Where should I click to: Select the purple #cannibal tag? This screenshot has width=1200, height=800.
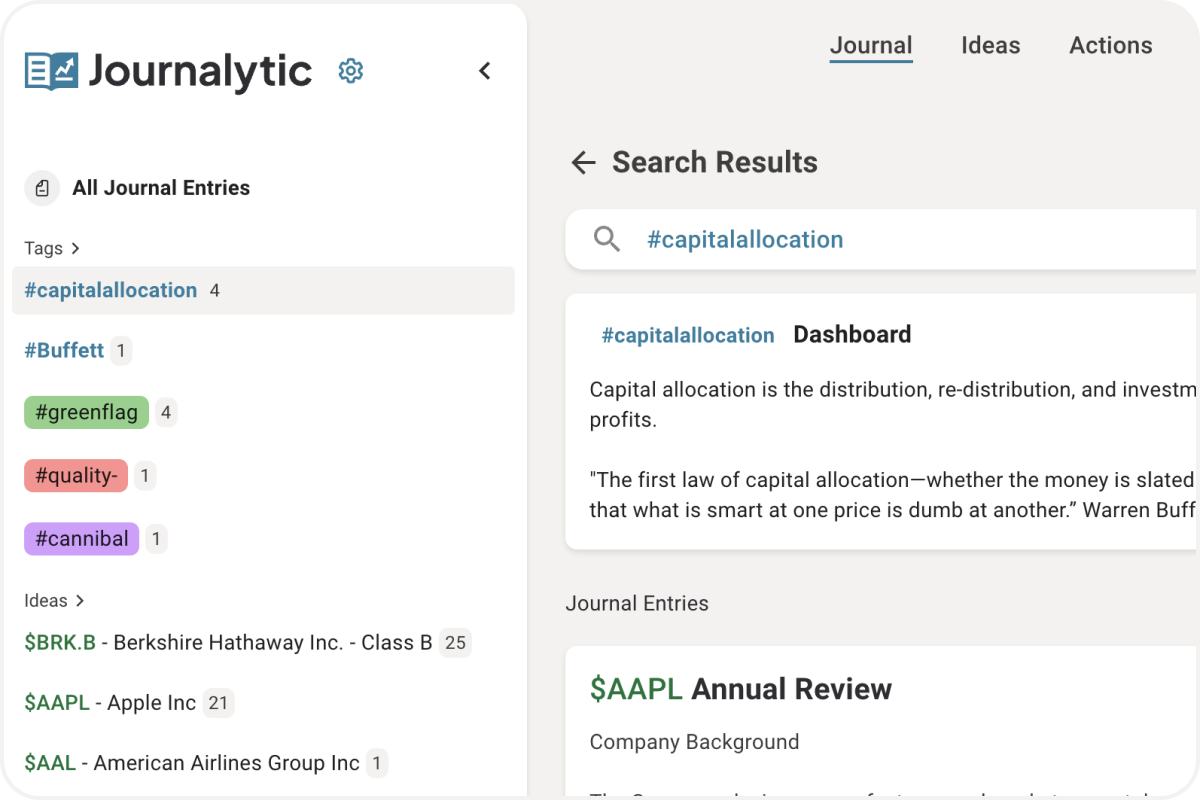[82, 539]
